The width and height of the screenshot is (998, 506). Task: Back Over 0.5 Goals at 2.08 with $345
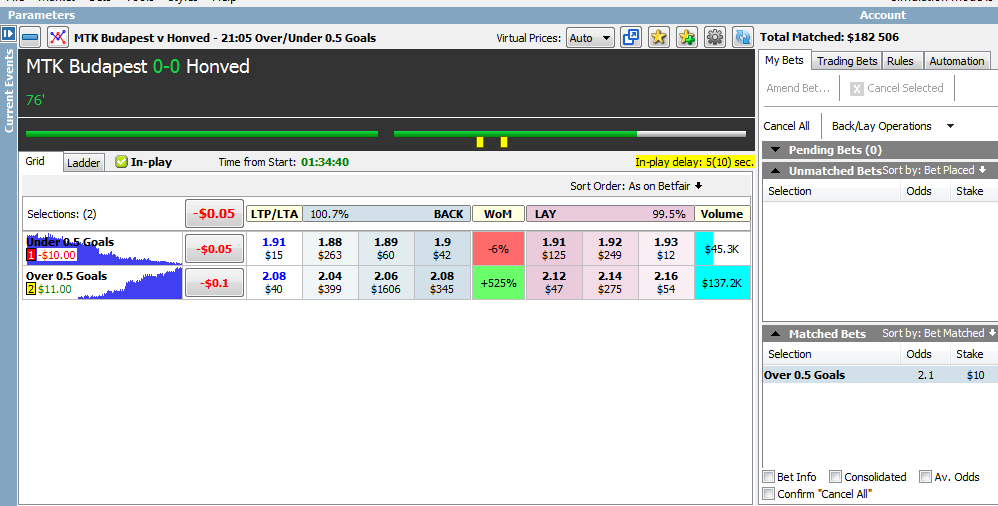point(442,283)
